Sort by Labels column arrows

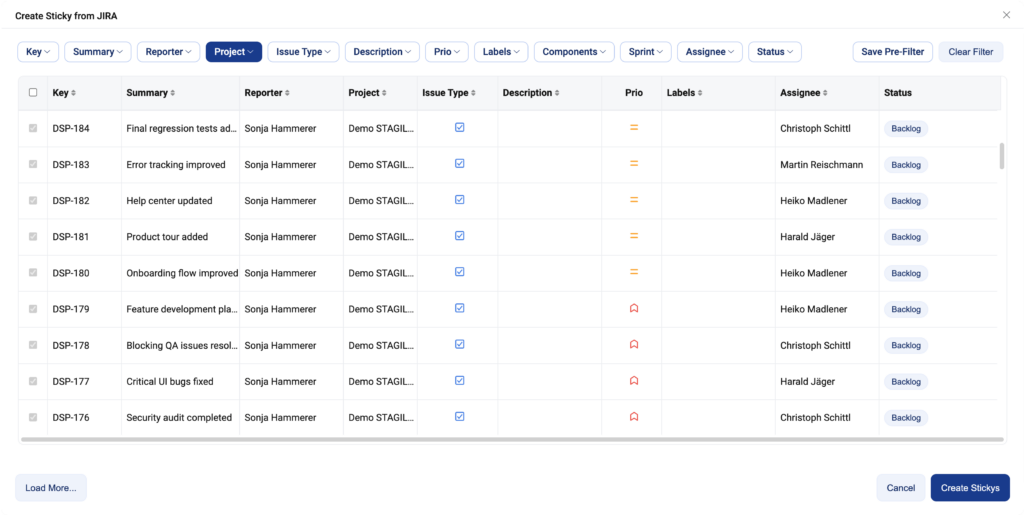coord(699,93)
